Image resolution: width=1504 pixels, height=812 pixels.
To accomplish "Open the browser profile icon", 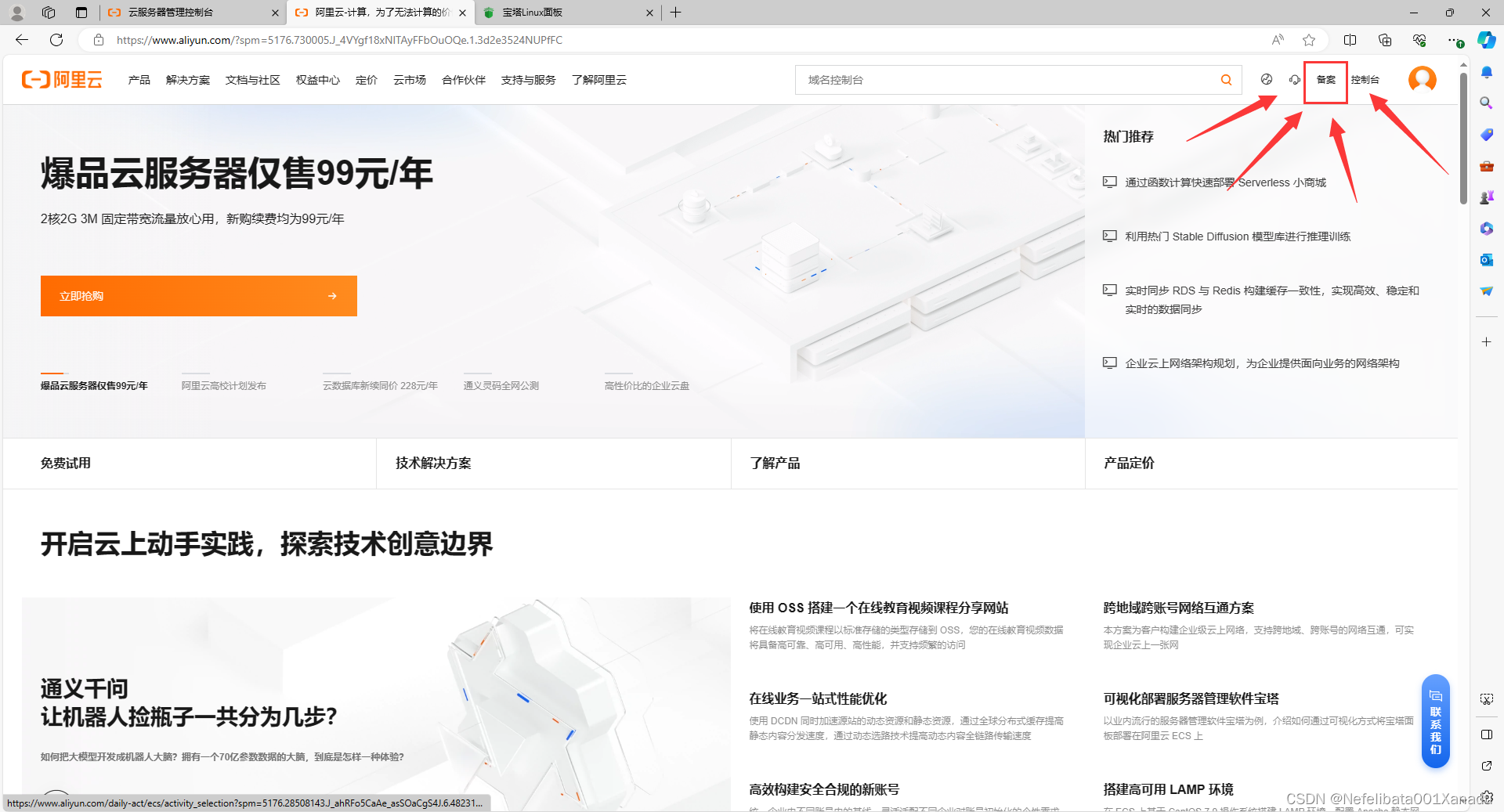I will 17,13.
